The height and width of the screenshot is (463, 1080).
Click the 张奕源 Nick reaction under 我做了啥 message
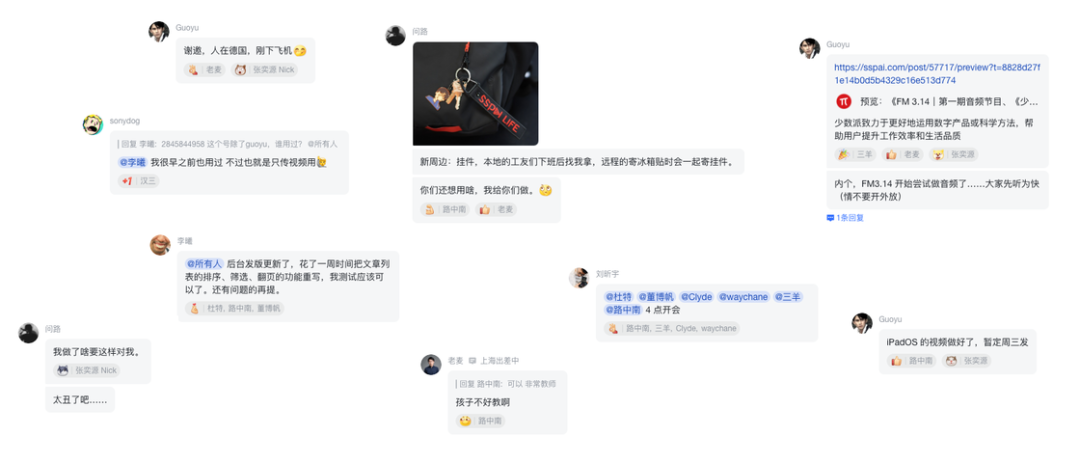(x=87, y=371)
